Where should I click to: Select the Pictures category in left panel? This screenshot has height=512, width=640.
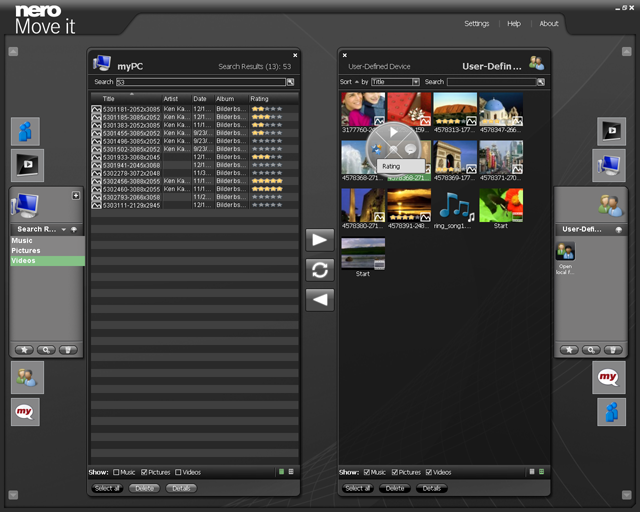point(47,251)
